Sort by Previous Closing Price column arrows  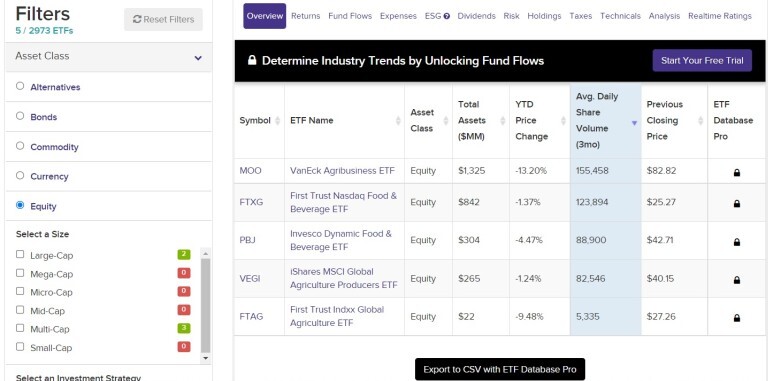click(700, 121)
